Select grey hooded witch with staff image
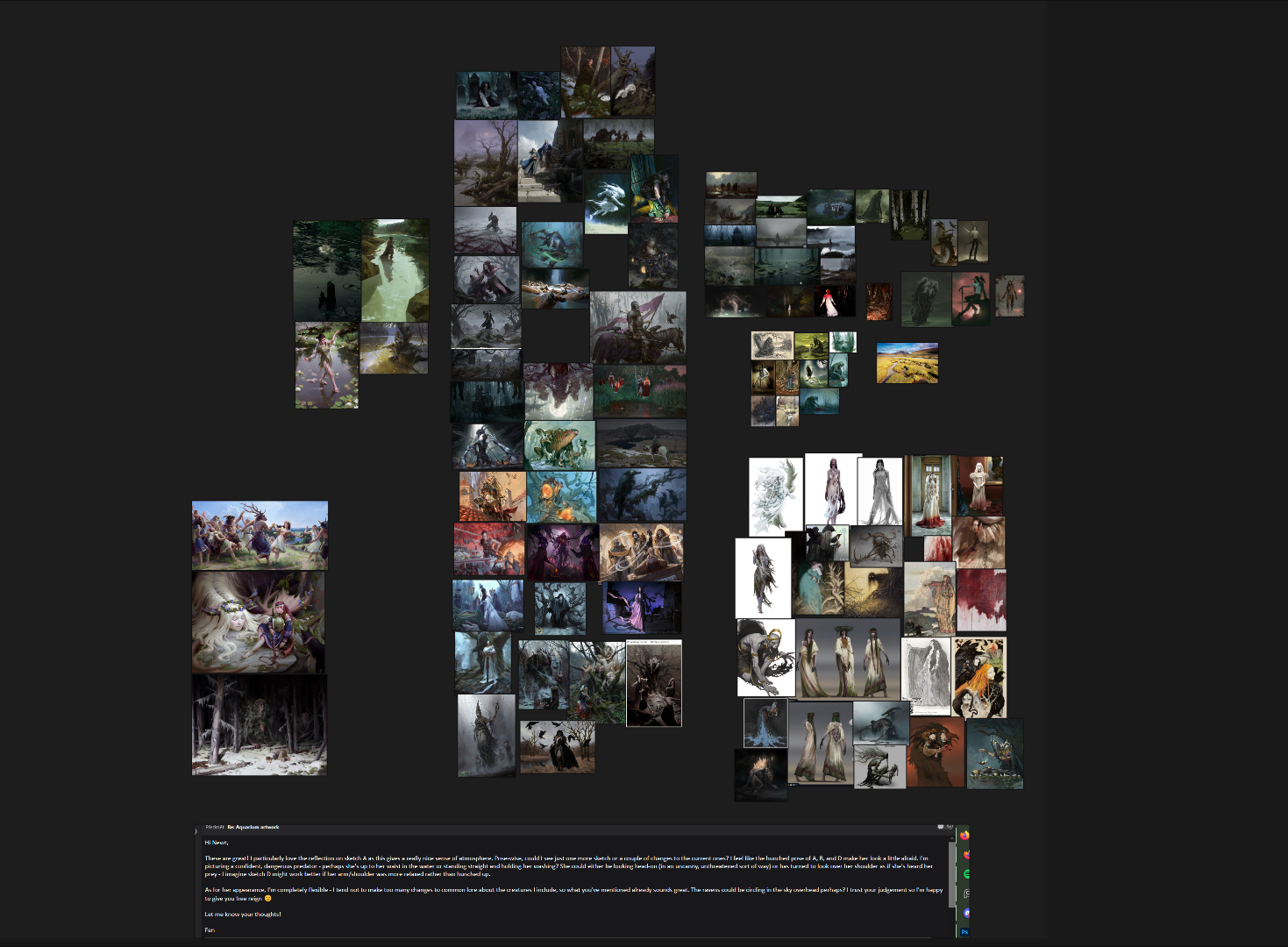Image resolution: width=1288 pixels, height=947 pixels. coord(486,736)
